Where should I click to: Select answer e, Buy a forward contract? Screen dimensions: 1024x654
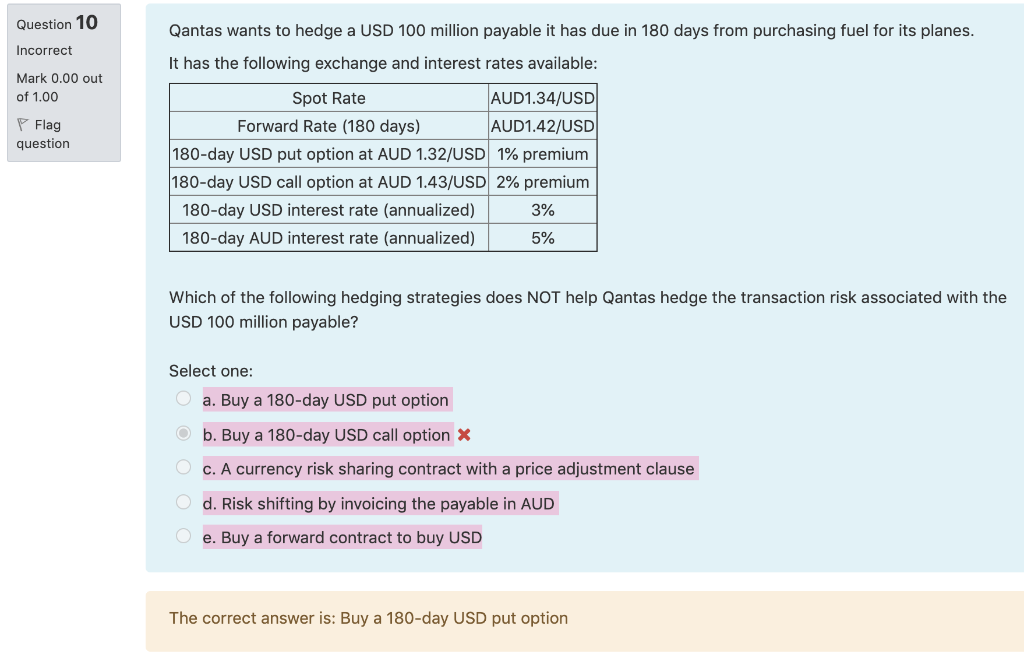coord(184,535)
